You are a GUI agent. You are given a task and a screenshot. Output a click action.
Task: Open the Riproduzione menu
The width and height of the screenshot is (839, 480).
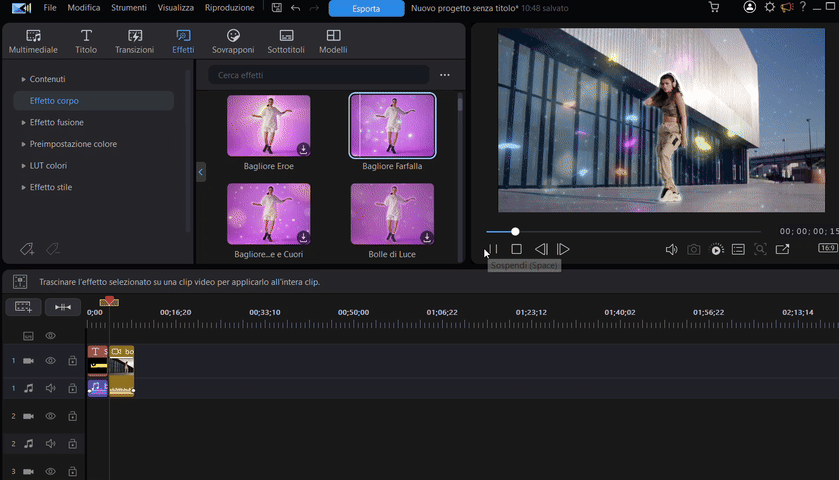click(230, 8)
